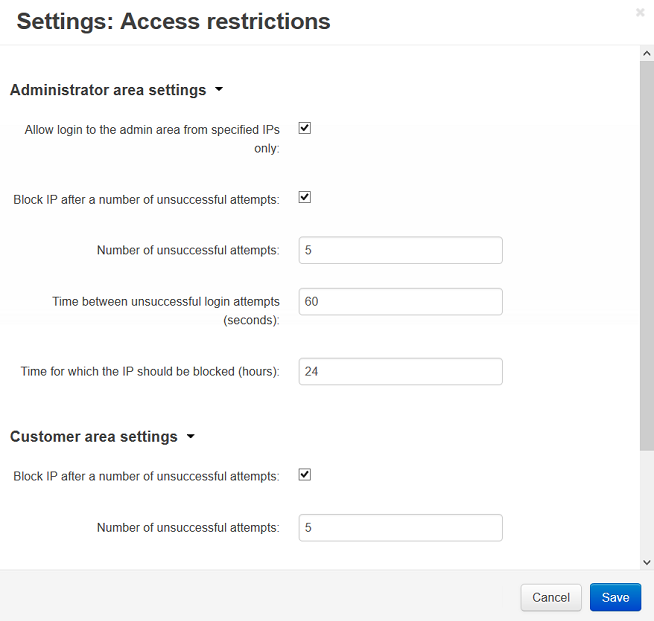Click the scrollbar down arrow

tap(646, 562)
